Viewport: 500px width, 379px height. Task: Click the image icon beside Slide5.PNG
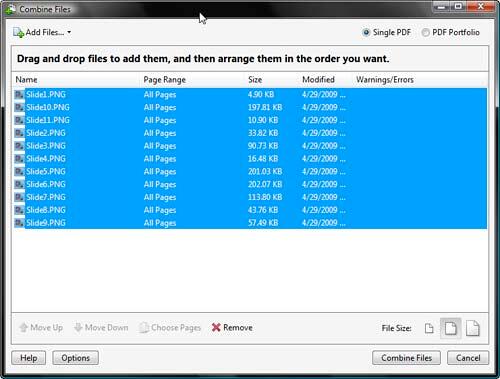19,171
